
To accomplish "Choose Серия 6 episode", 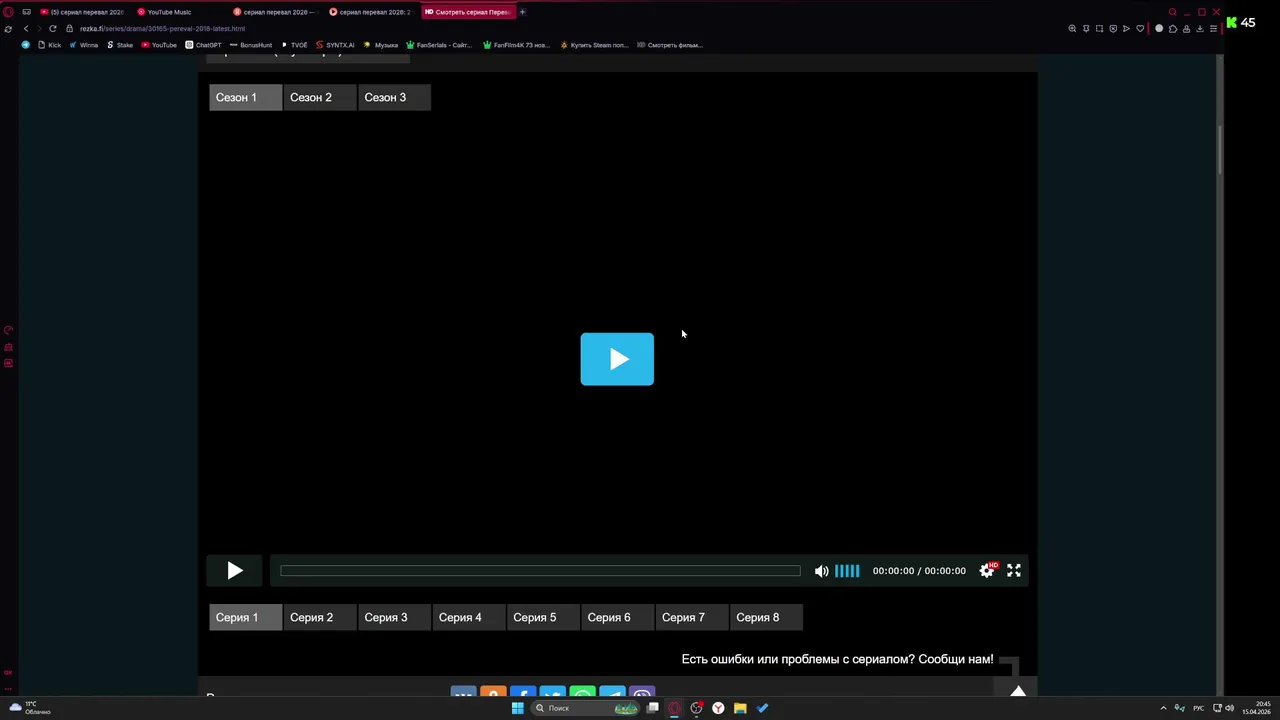I will [618, 617].
